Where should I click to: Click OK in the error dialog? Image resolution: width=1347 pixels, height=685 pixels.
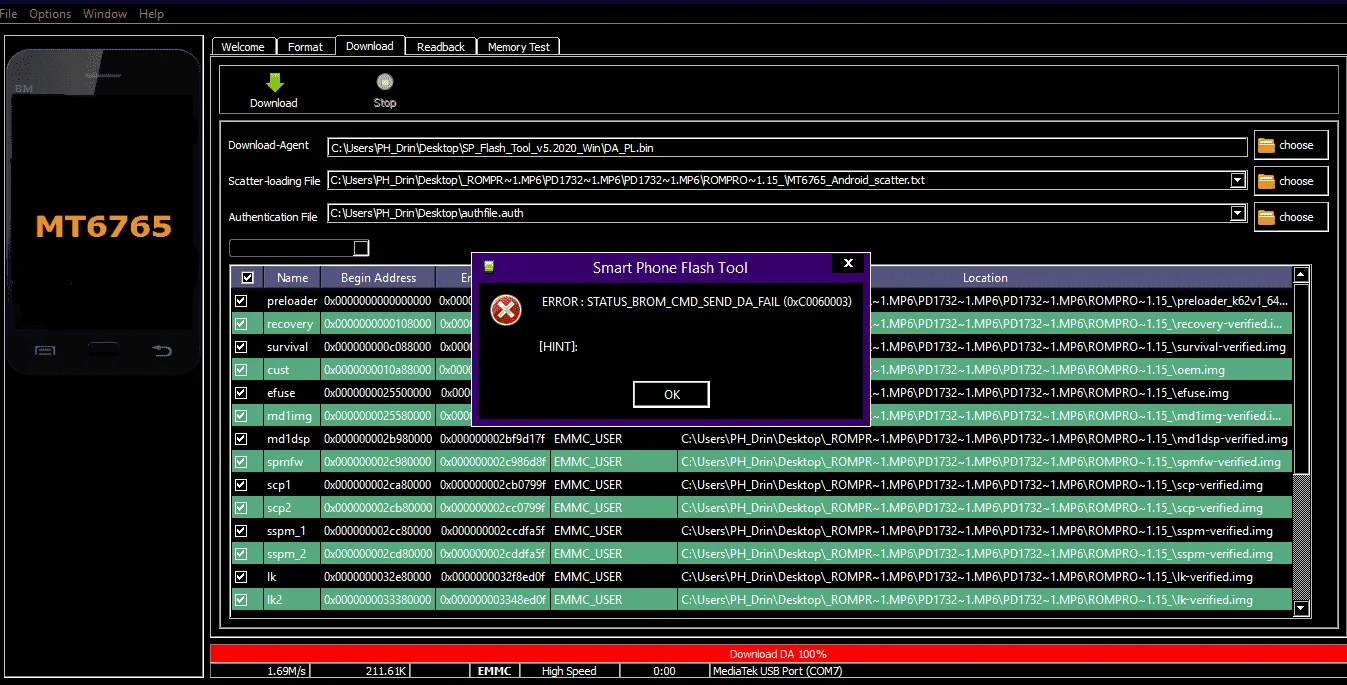[x=672, y=394]
